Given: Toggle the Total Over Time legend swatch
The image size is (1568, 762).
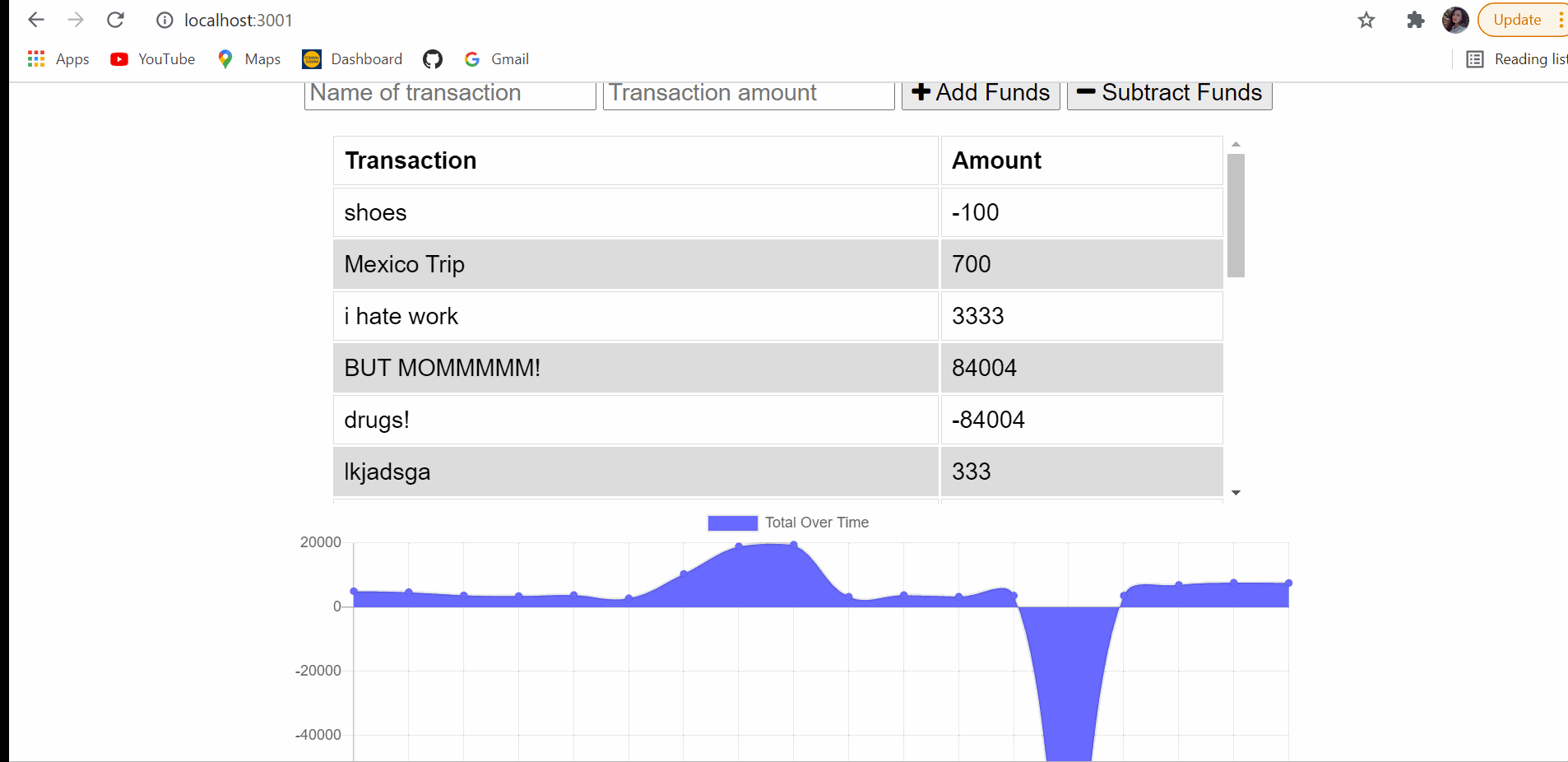Looking at the screenshot, I should click(732, 523).
